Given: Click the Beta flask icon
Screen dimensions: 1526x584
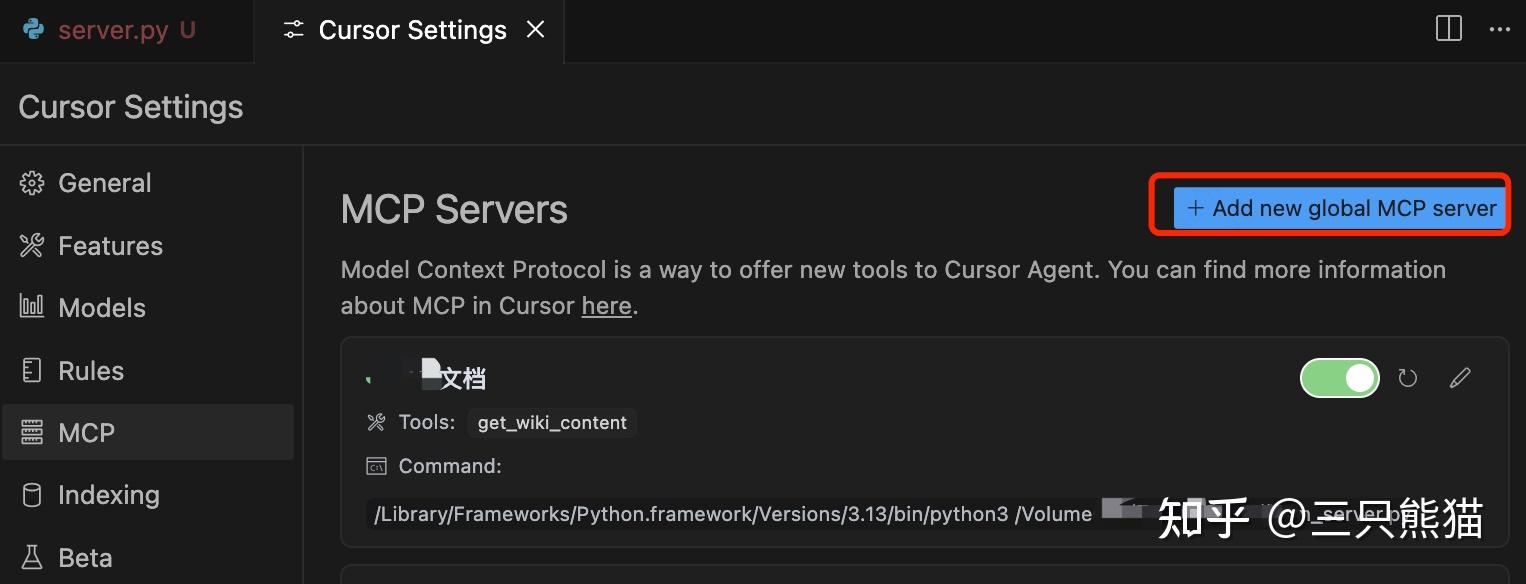Looking at the screenshot, I should 32,557.
